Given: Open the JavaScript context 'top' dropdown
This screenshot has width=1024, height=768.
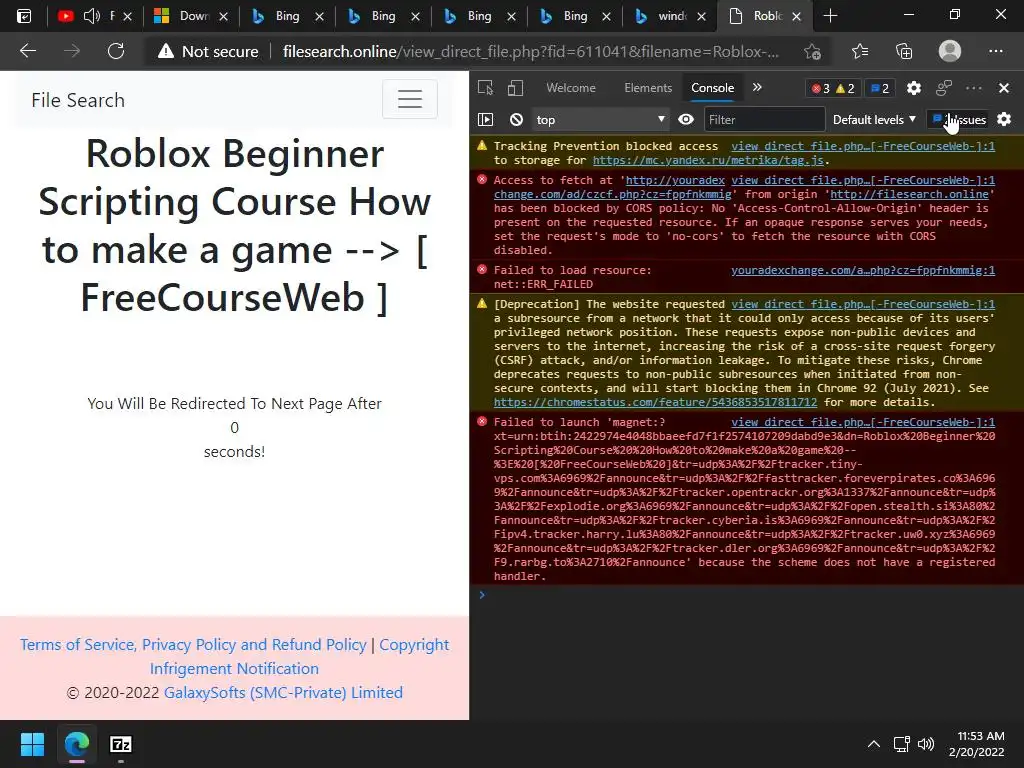Looking at the screenshot, I should (600, 120).
